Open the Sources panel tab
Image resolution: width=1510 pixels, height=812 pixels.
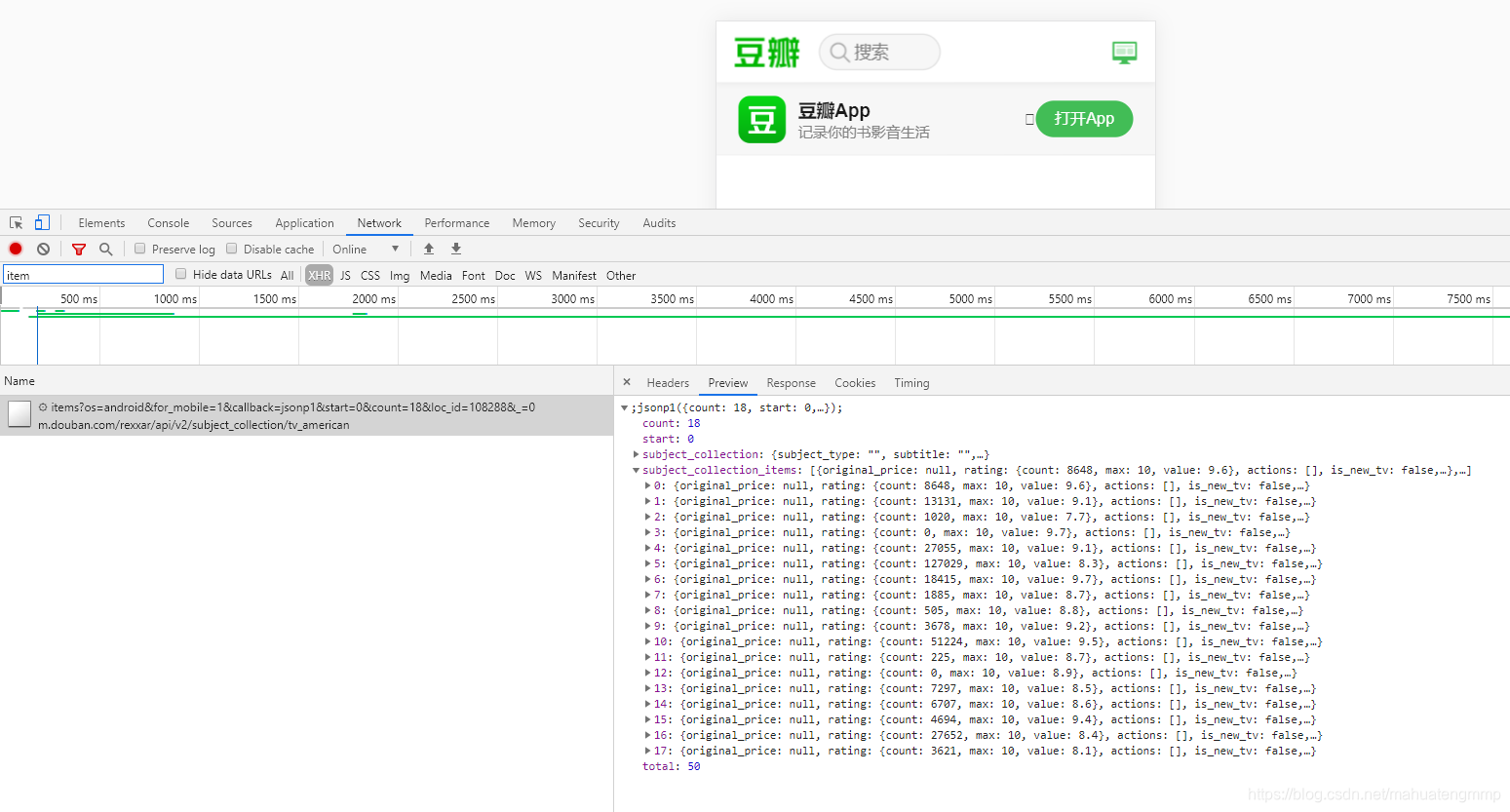(x=232, y=223)
